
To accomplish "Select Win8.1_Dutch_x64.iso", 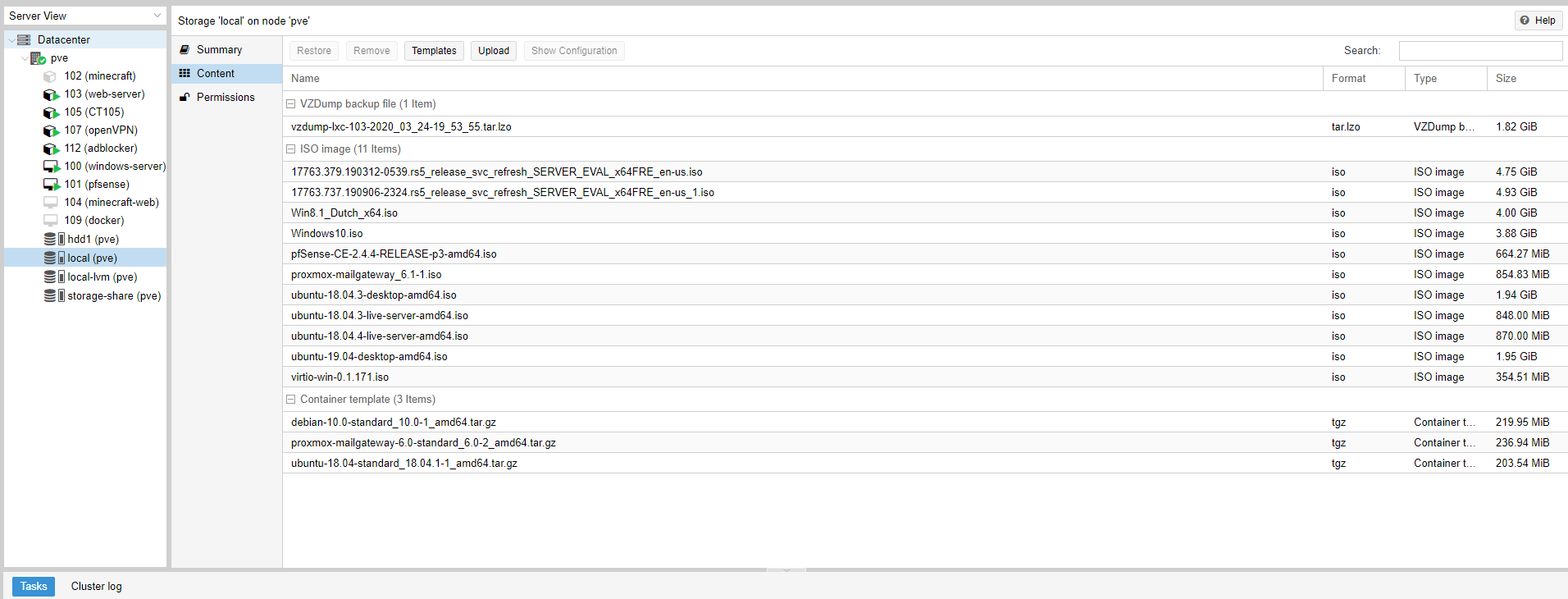I will click(925, 213).
